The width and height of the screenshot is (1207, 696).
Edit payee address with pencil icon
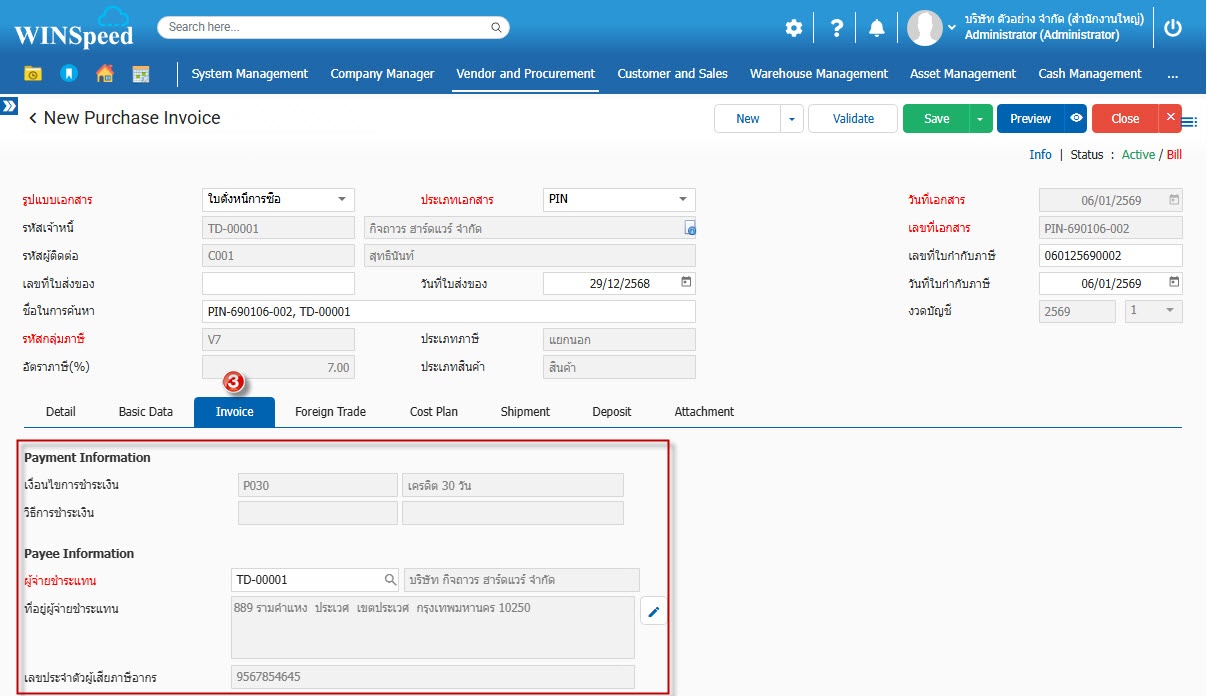[653, 612]
